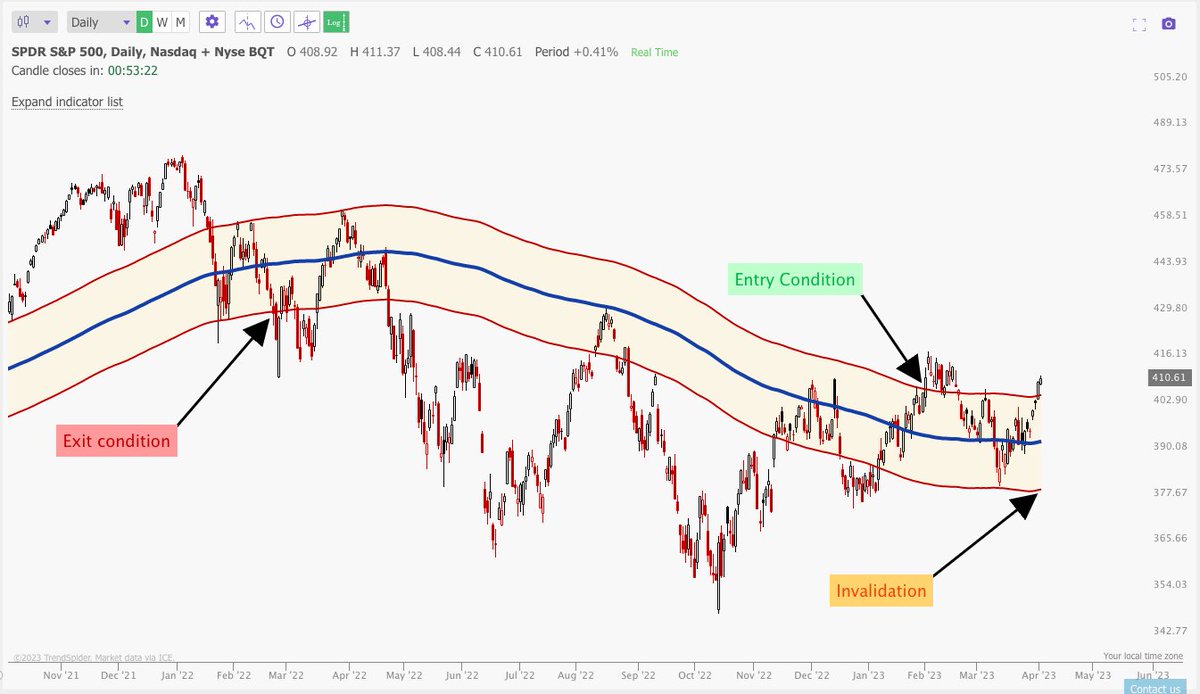Click the crosshair trendline tool icon

[306, 21]
